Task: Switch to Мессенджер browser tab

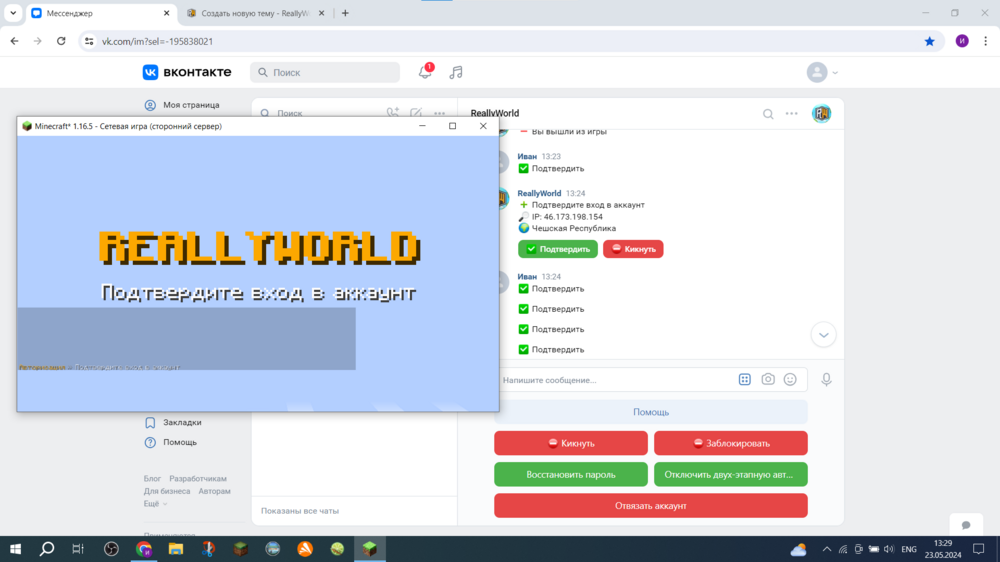Action: pyautogui.click(x=101, y=13)
